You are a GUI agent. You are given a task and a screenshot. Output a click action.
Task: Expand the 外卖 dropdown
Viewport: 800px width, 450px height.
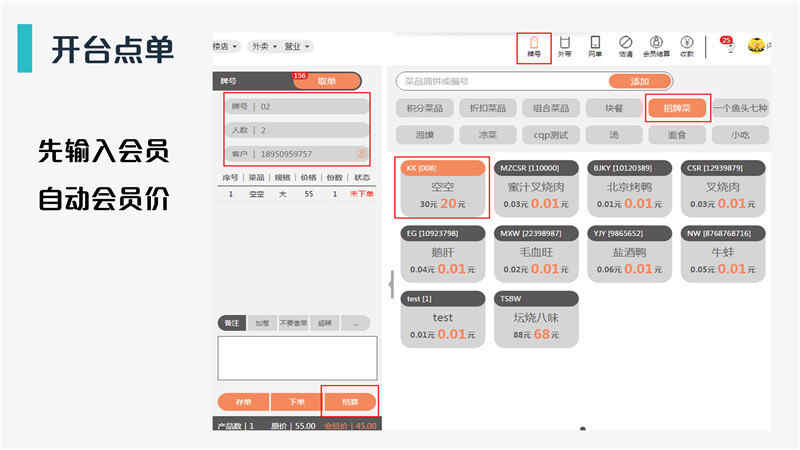coord(264,46)
